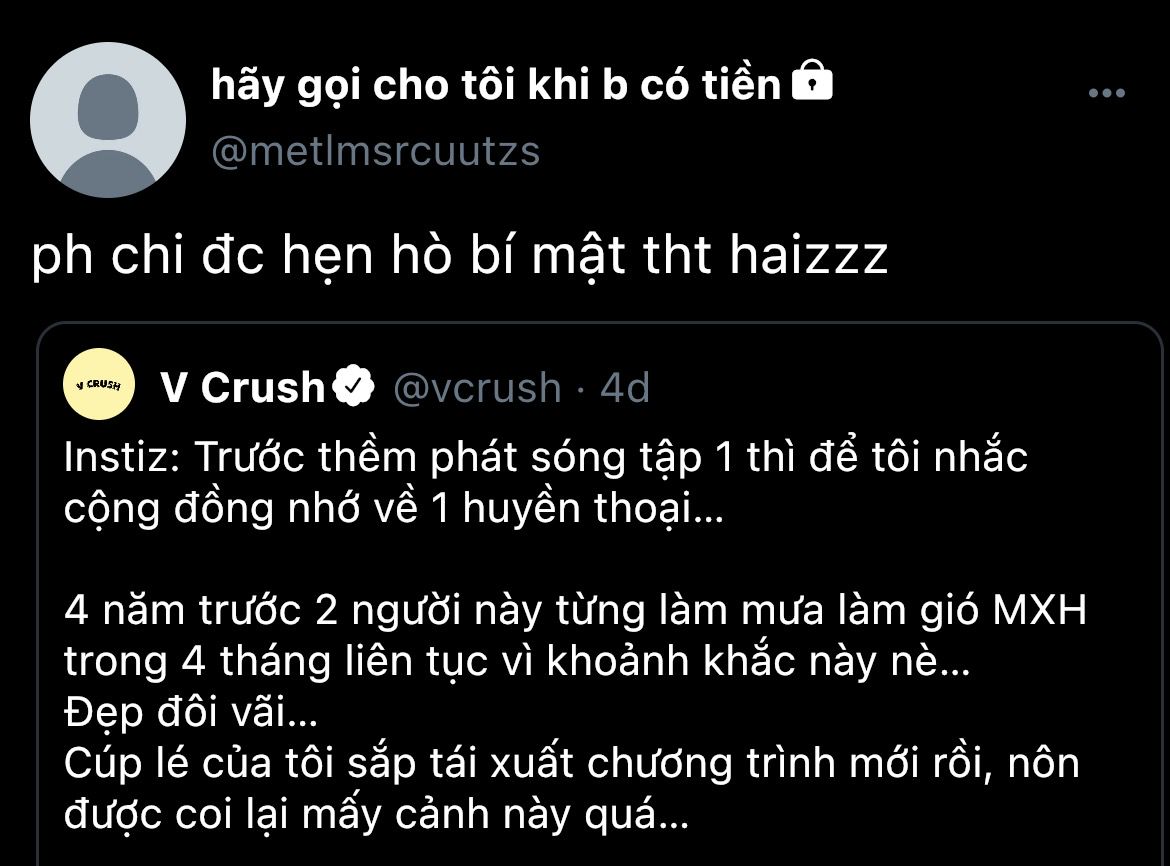Tap the last line 'được coi lại mấy cảnh này quá...'
Image resolution: width=1170 pixels, height=866 pixels.
pos(376,815)
